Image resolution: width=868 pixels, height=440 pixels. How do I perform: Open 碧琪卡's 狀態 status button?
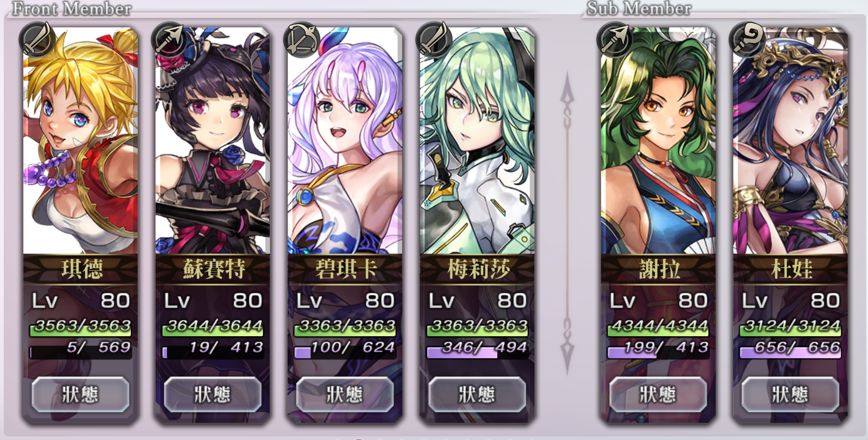(345, 394)
